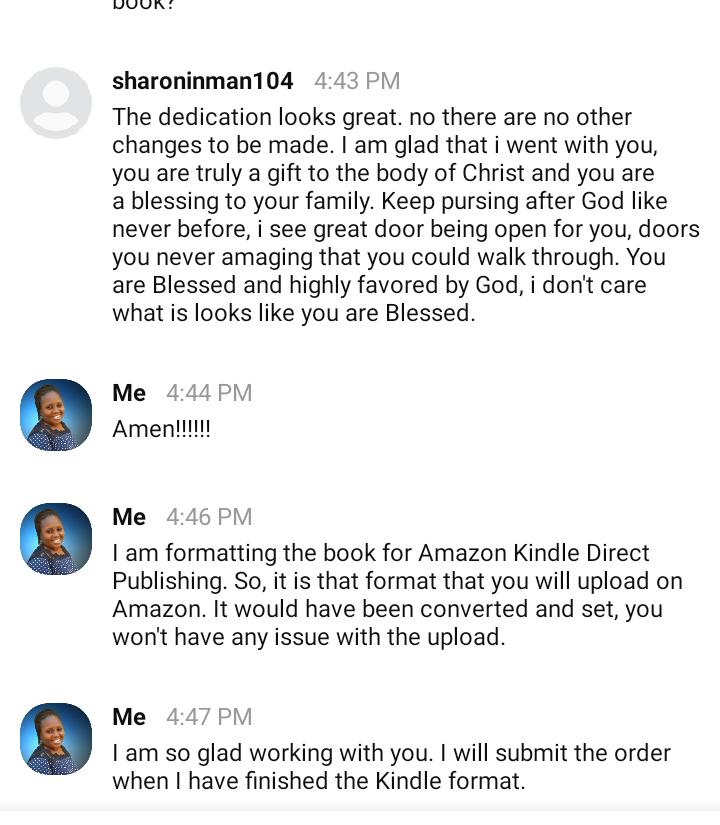Viewport: 720px width, 825px height.
Task: Tap the 'I am so glad working with you' message
Action: point(392,767)
